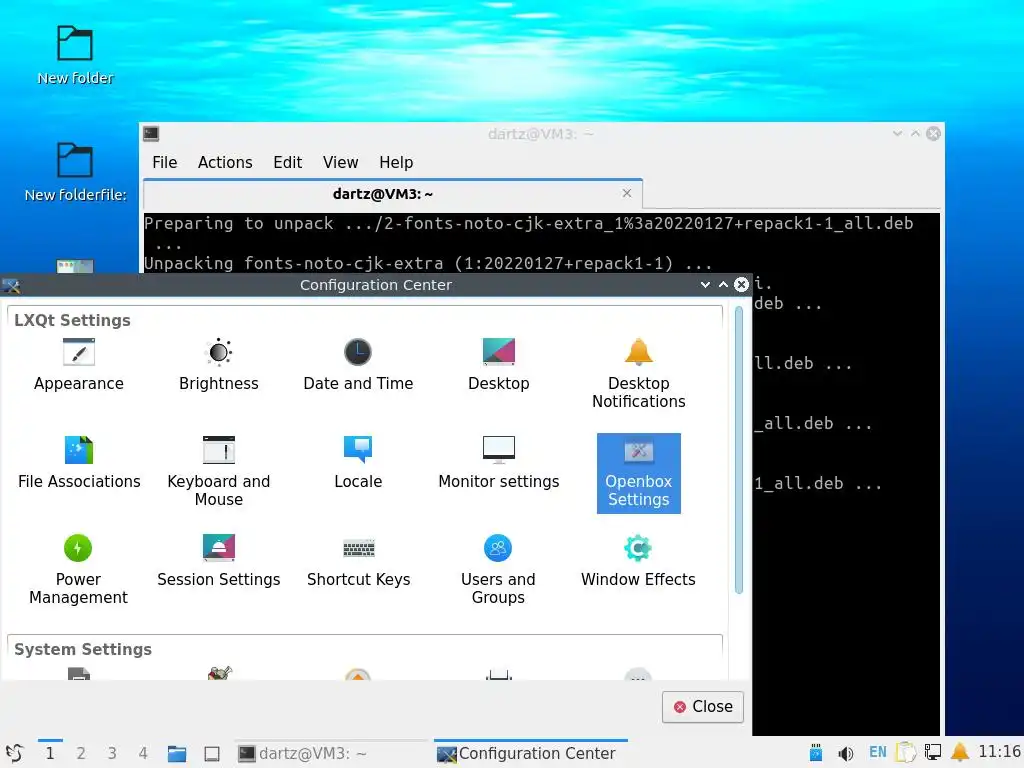
Task: Open Session Settings
Action: tap(219, 560)
